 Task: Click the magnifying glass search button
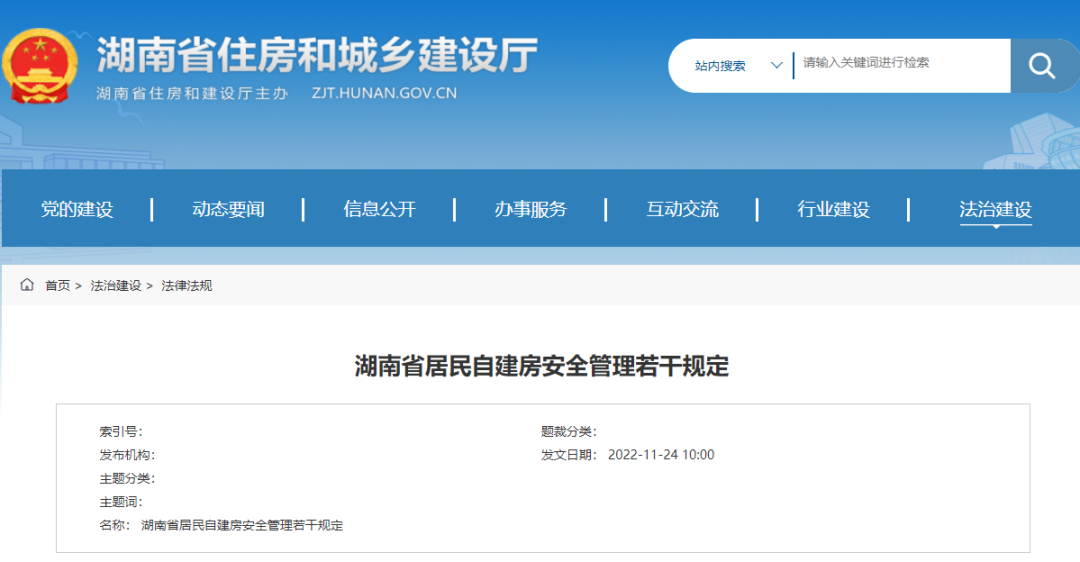pyautogui.click(x=1042, y=66)
